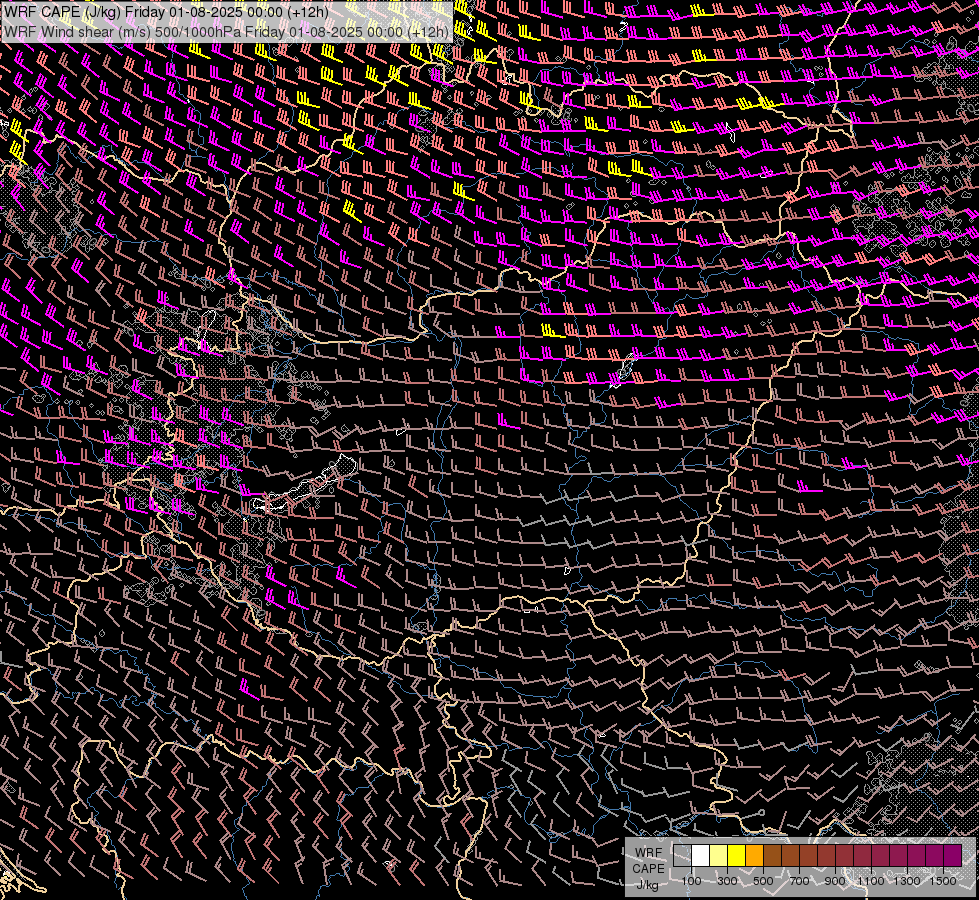
Task: Click the '900' legend value
Action: click(x=835, y=881)
